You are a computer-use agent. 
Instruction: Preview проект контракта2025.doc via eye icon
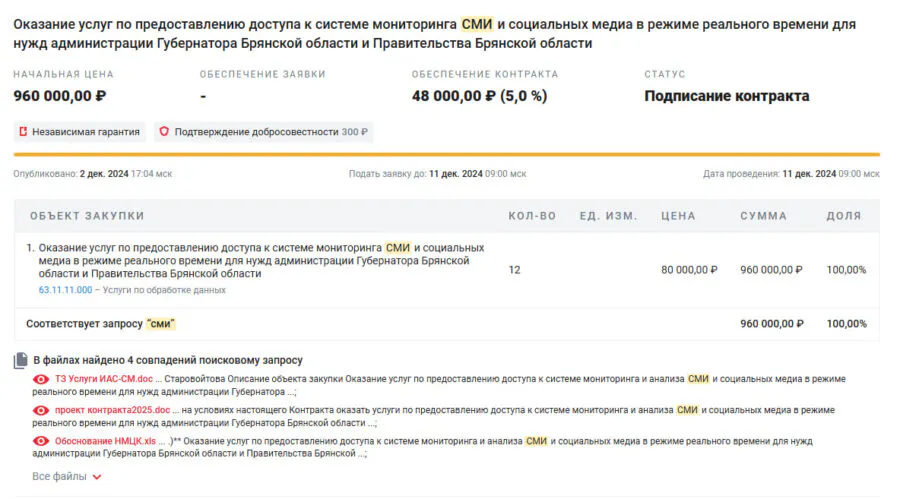tap(41, 410)
